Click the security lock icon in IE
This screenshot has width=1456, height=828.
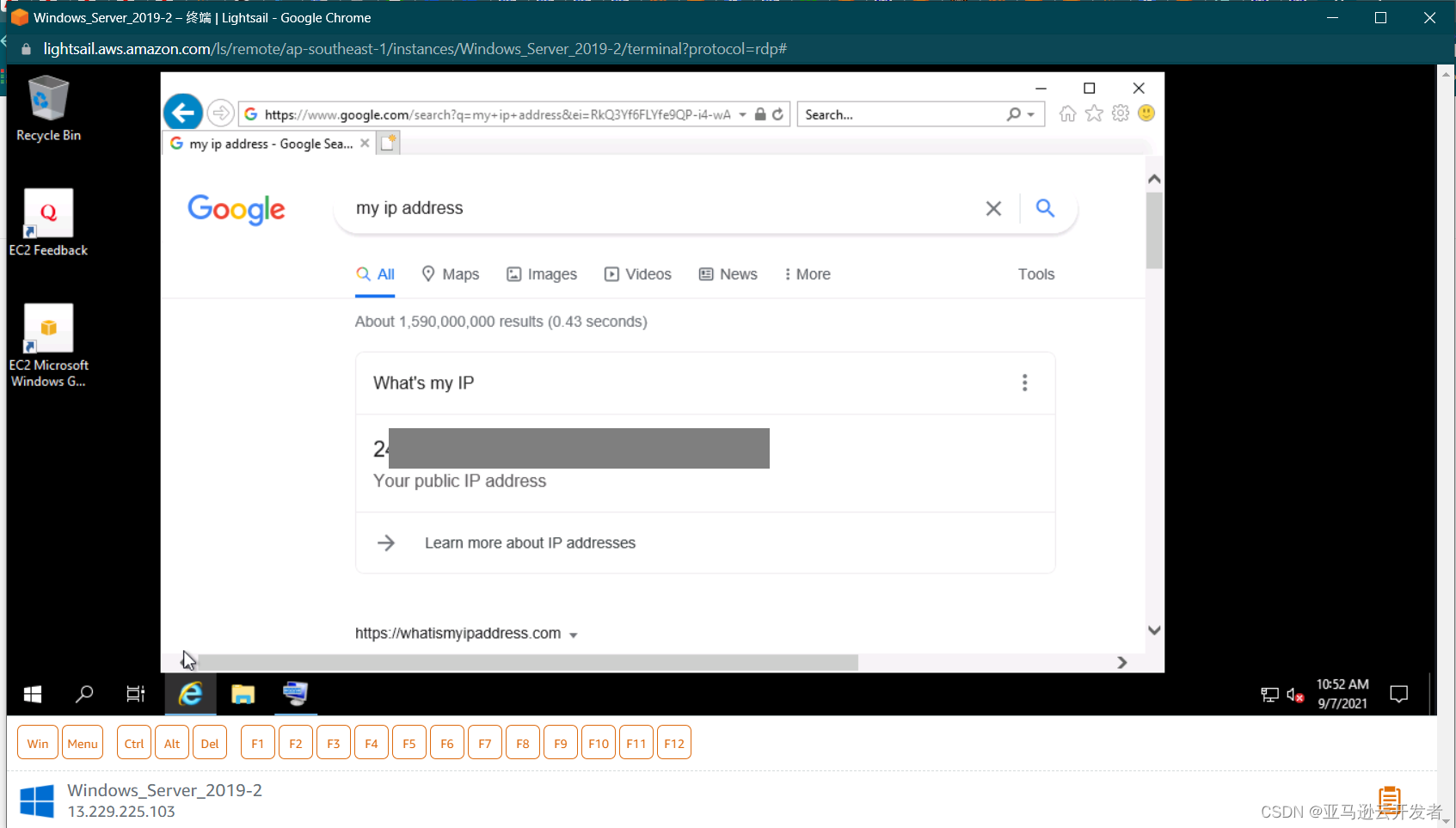pyautogui.click(x=760, y=114)
